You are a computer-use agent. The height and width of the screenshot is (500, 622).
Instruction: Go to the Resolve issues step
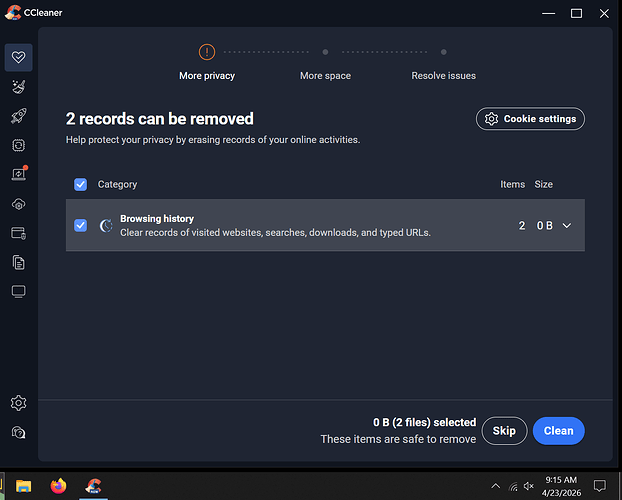point(443,76)
